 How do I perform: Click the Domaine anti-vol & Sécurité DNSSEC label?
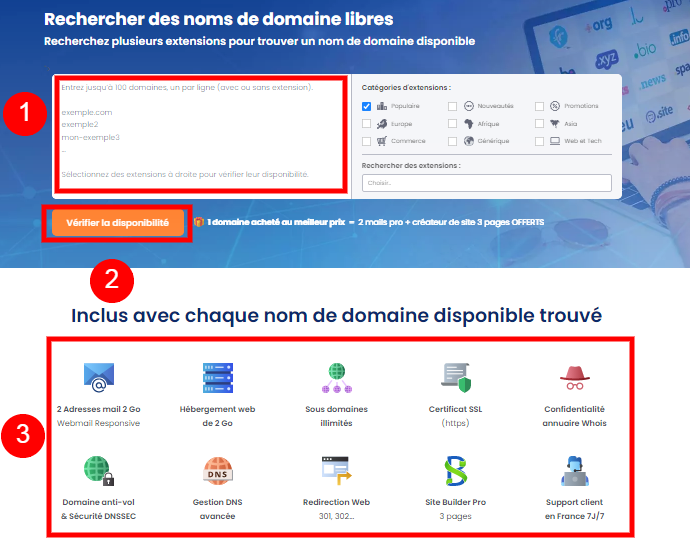(x=99, y=509)
